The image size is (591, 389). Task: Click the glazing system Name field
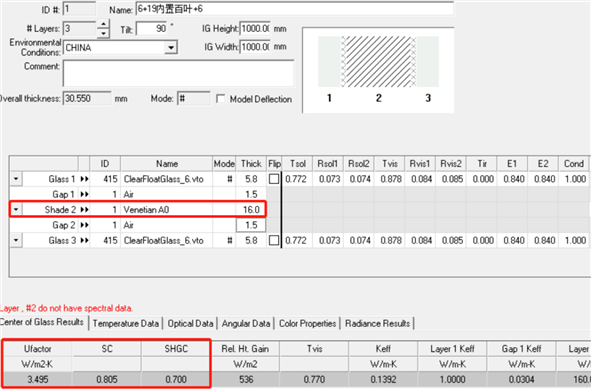[x=295, y=9]
